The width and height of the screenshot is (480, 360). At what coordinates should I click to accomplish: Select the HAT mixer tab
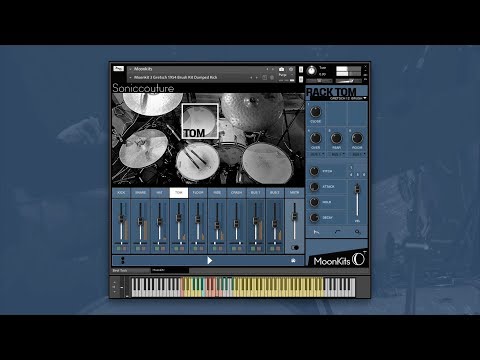160,193
